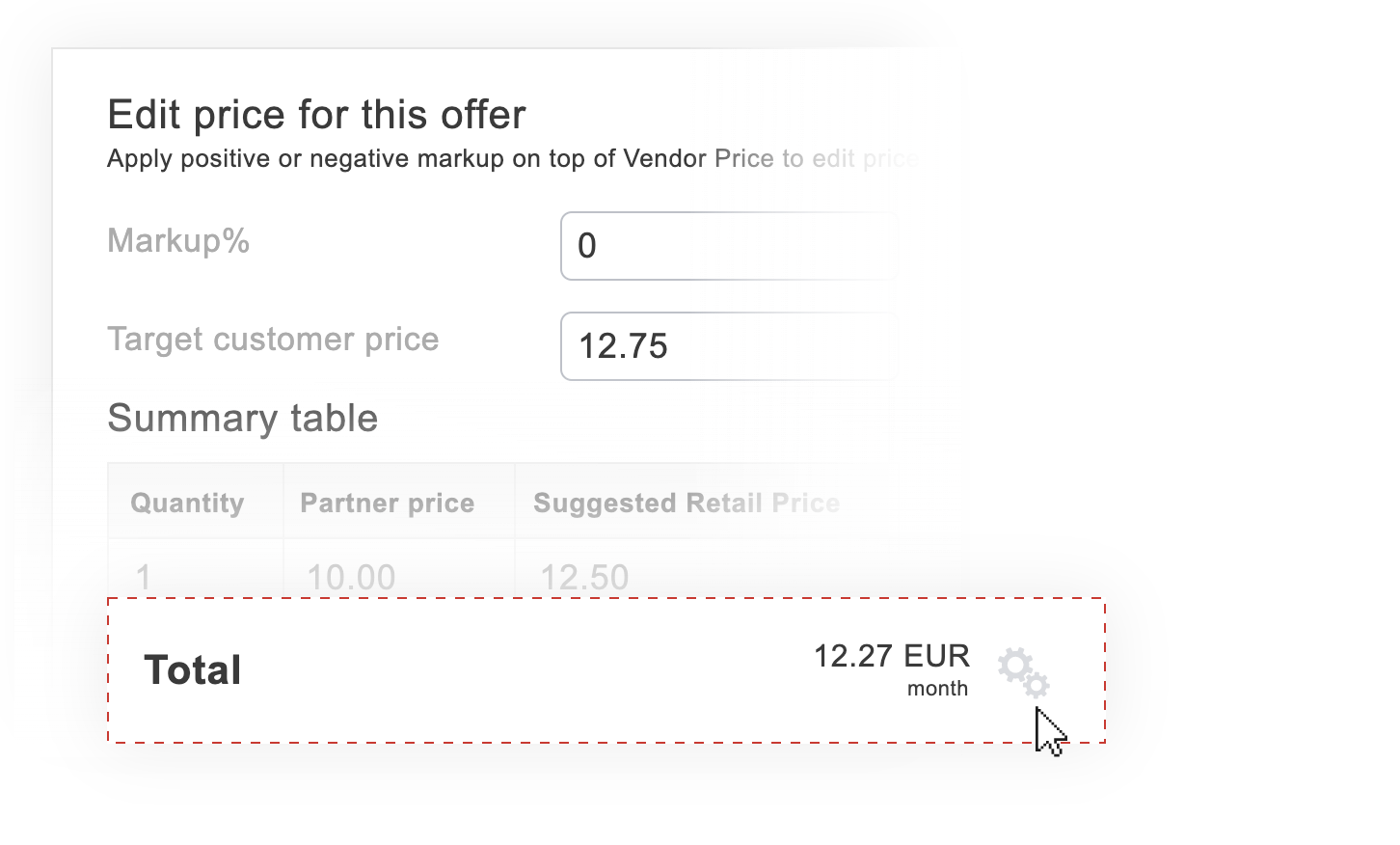Select the 12.27 EUR total amount
This screenshot has height=845, width=1400.
[892, 655]
